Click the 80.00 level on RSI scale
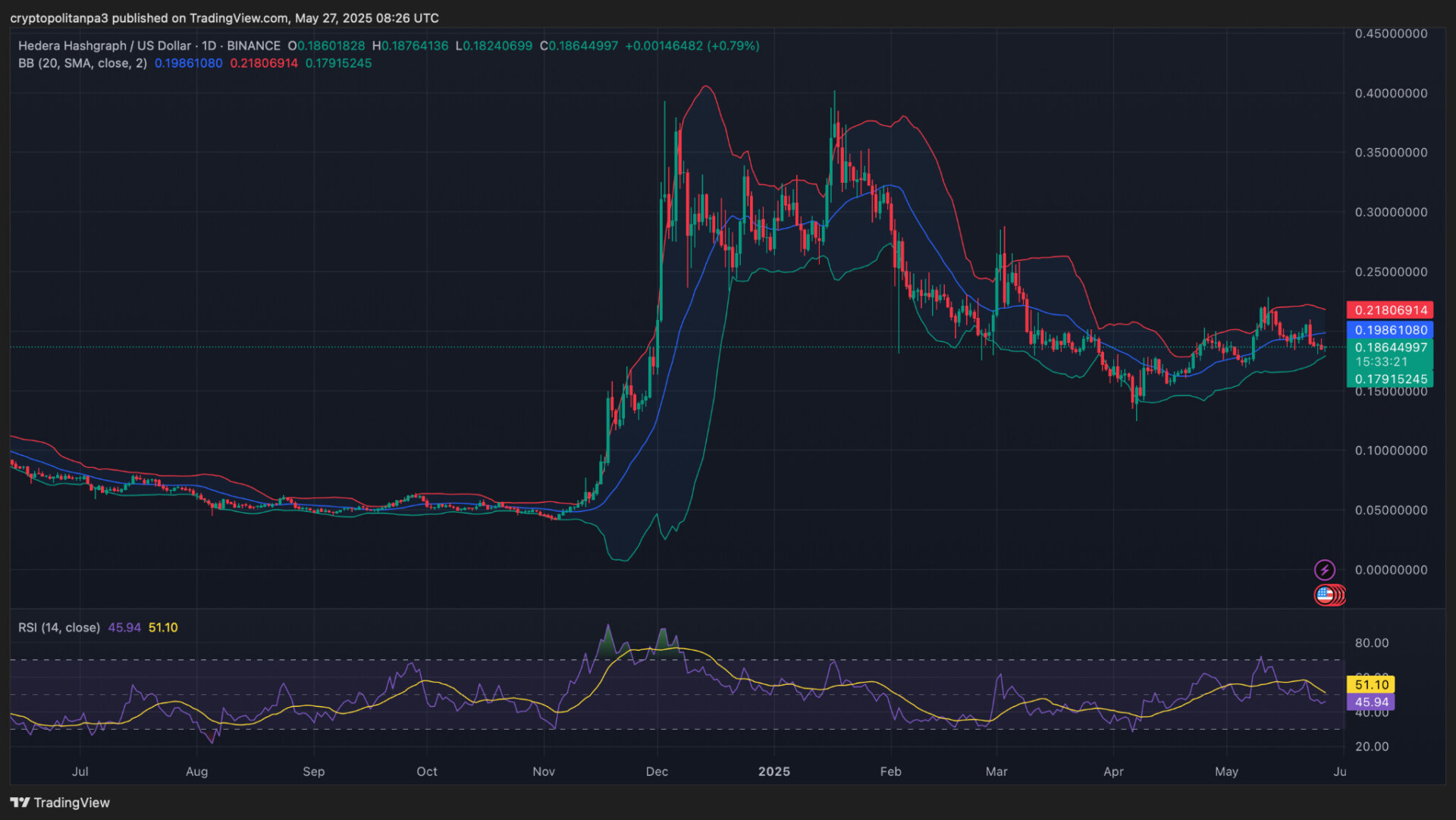The height and width of the screenshot is (820, 1456). (x=1372, y=643)
